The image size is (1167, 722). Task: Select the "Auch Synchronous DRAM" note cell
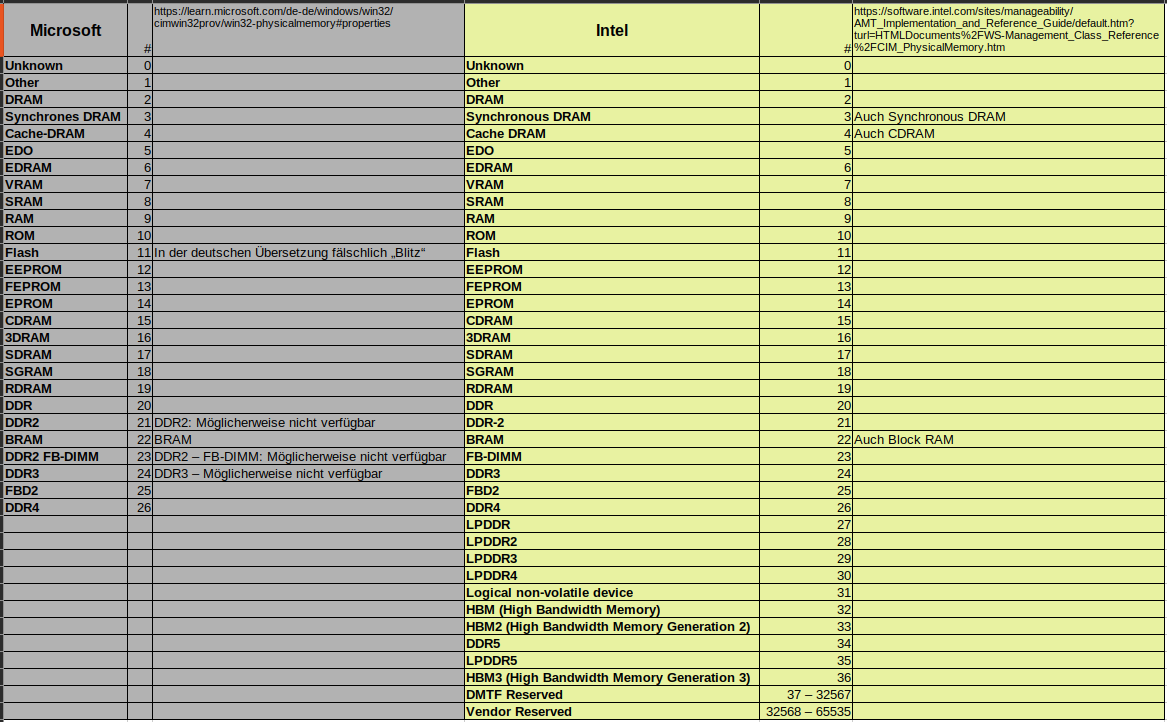pyautogui.click(x=930, y=117)
